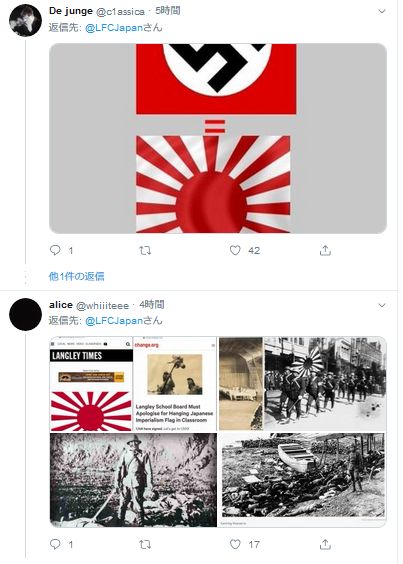This screenshot has width=403, height=564.
Task: Open alice's black profile avatar
Action: tap(25, 314)
